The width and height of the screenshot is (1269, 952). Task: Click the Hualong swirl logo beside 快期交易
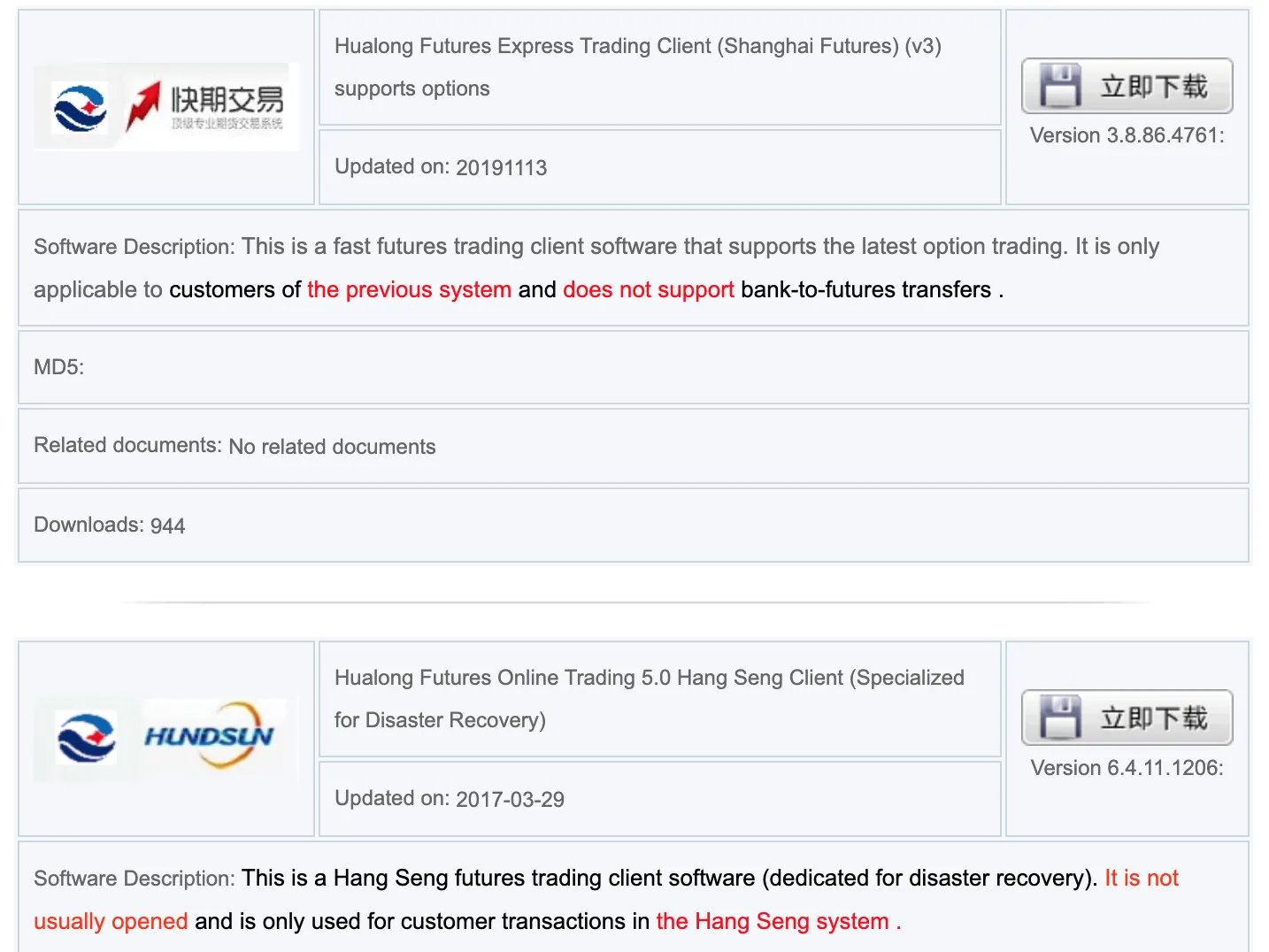coord(80,108)
